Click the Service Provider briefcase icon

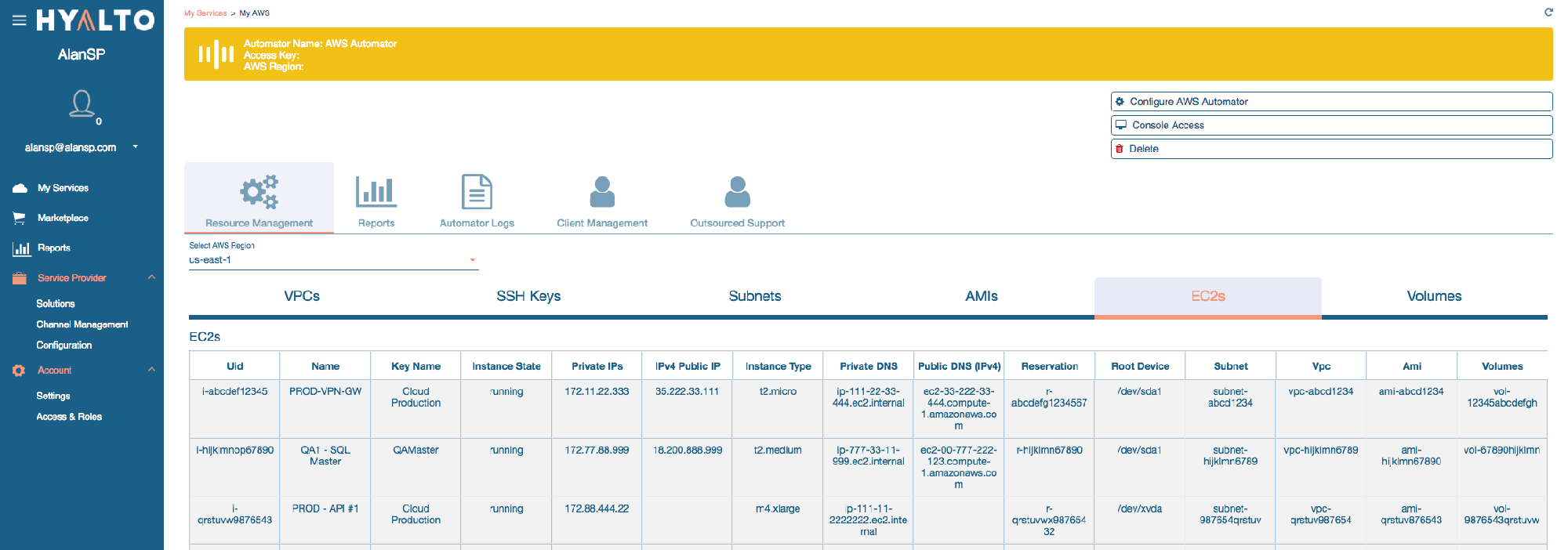pos(20,278)
